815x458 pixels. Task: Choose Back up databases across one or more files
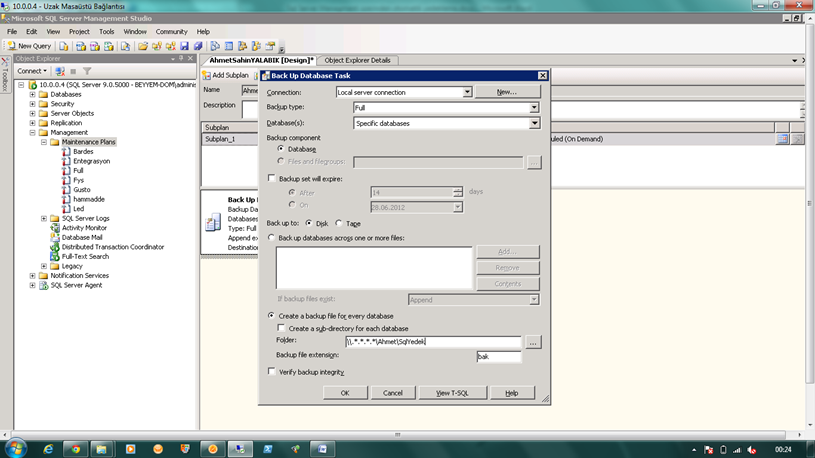(271, 238)
